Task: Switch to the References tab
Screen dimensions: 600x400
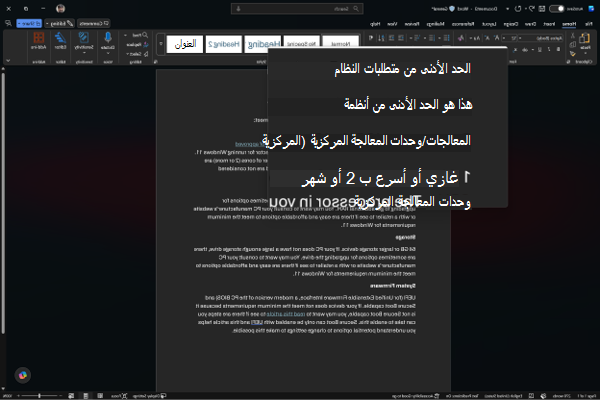Action: (x=463, y=24)
